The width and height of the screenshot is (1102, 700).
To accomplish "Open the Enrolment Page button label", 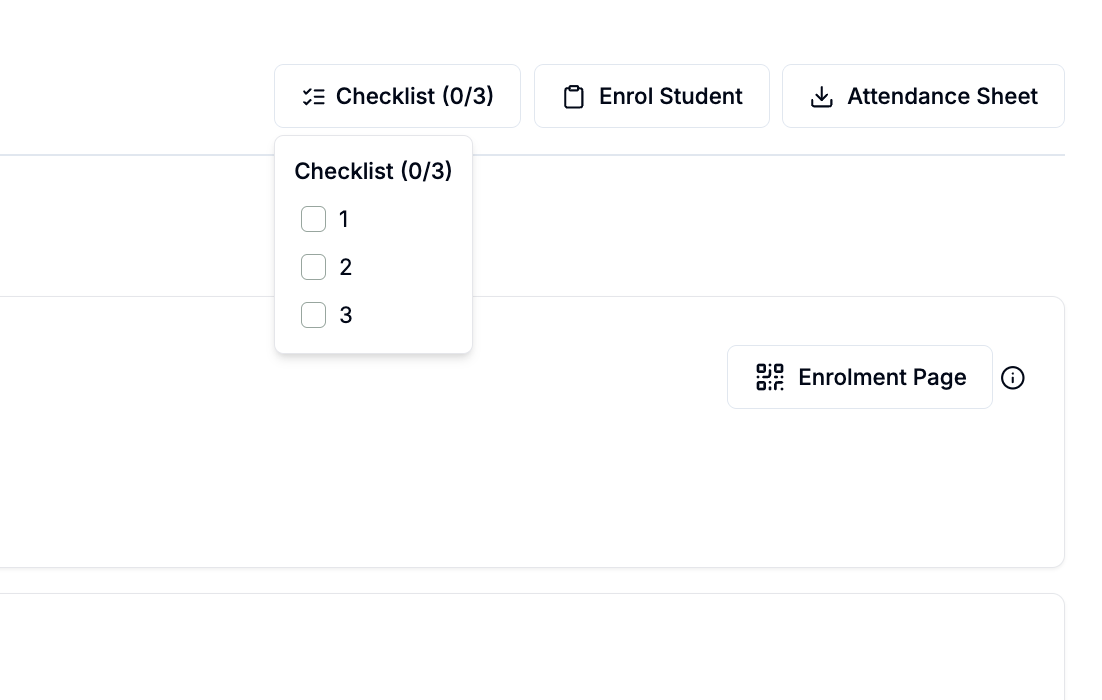I will click(x=882, y=377).
